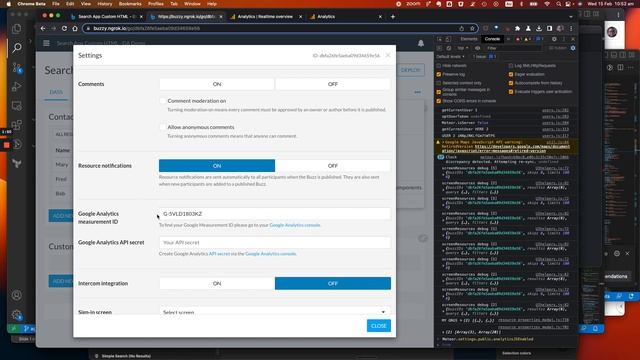Open VS Code Run and Debug icon
The image size is (640, 360).
[x=17, y=87]
